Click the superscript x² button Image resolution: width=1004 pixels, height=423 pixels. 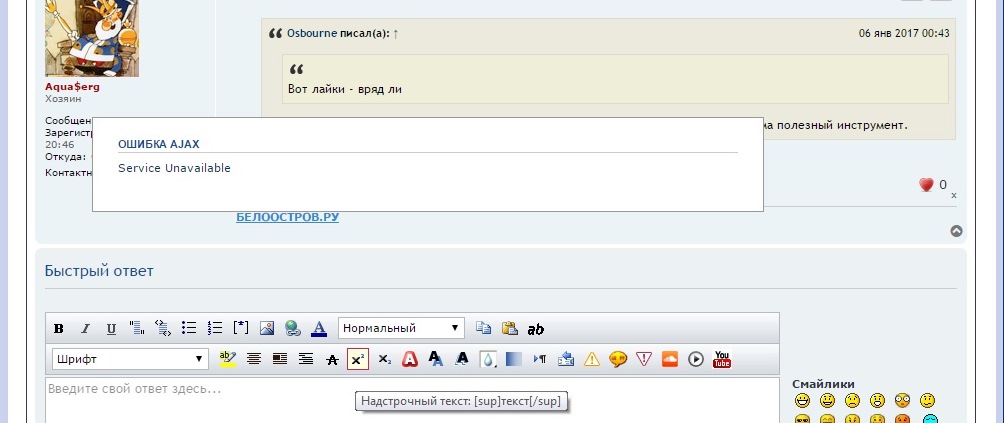[358, 359]
